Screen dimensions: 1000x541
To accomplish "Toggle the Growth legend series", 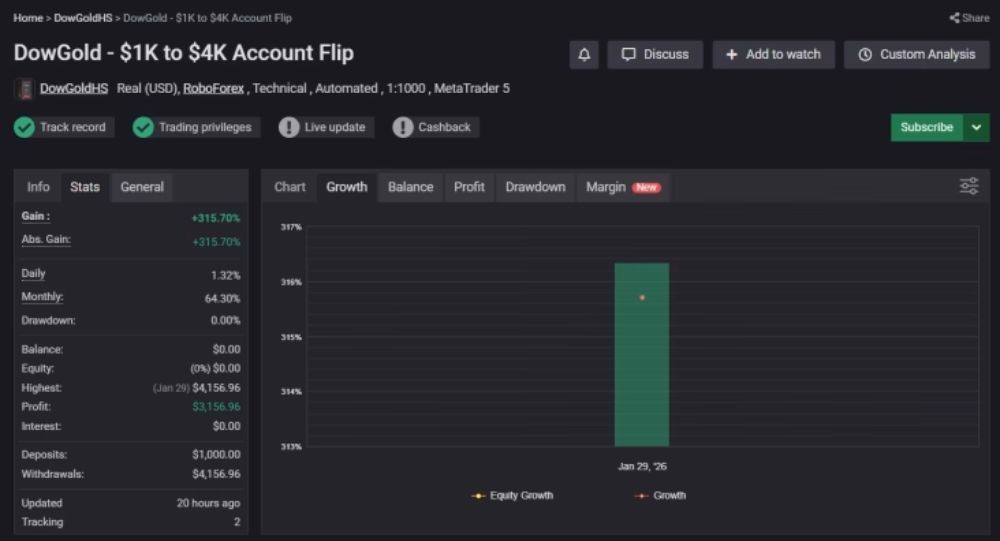I will (660, 496).
